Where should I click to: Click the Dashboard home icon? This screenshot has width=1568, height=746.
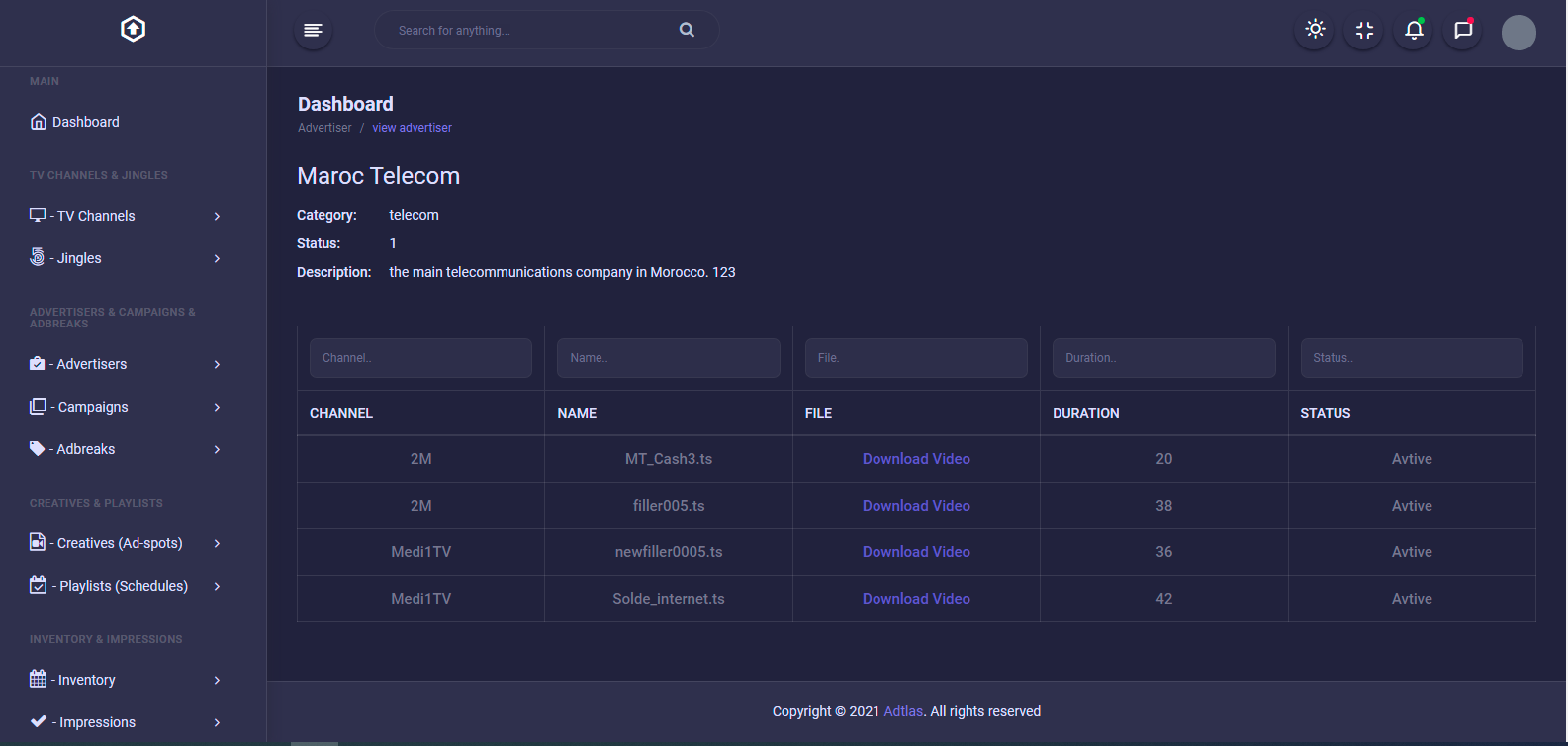(39, 122)
